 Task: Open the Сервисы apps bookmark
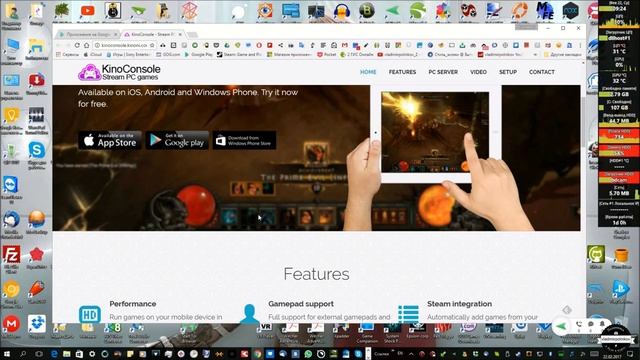[67, 54]
